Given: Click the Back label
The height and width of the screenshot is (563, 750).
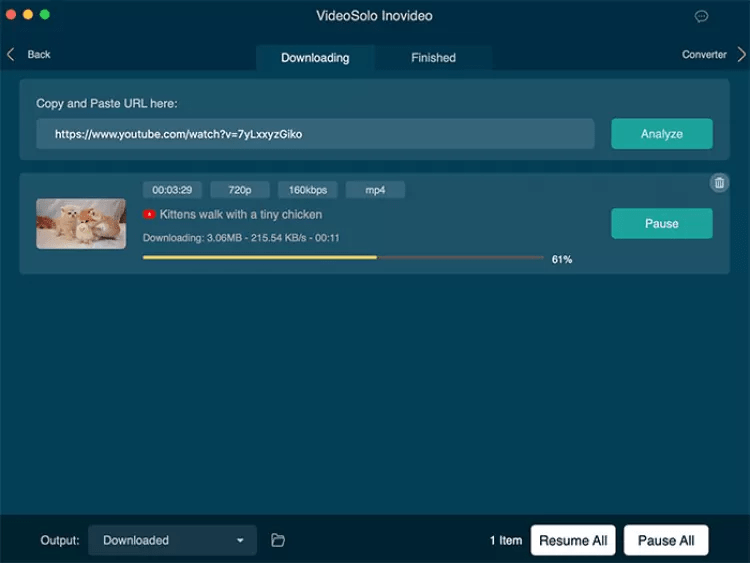Looking at the screenshot, I should 39,55.
